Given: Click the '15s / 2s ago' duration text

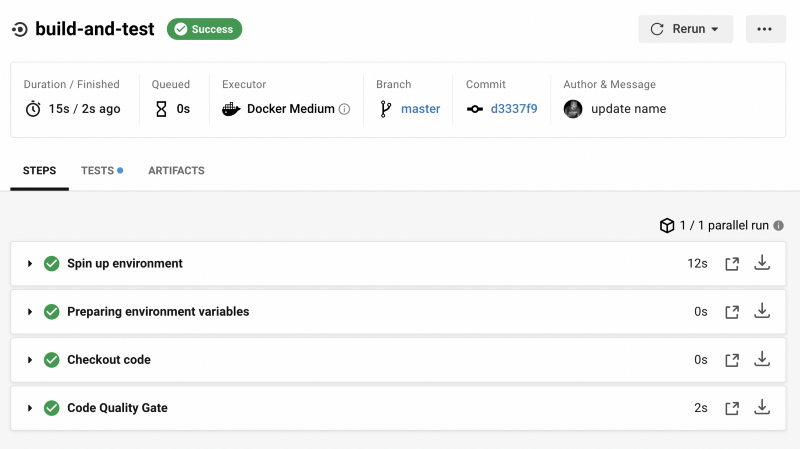Looking at the screenshot, I should pos(84,109).
